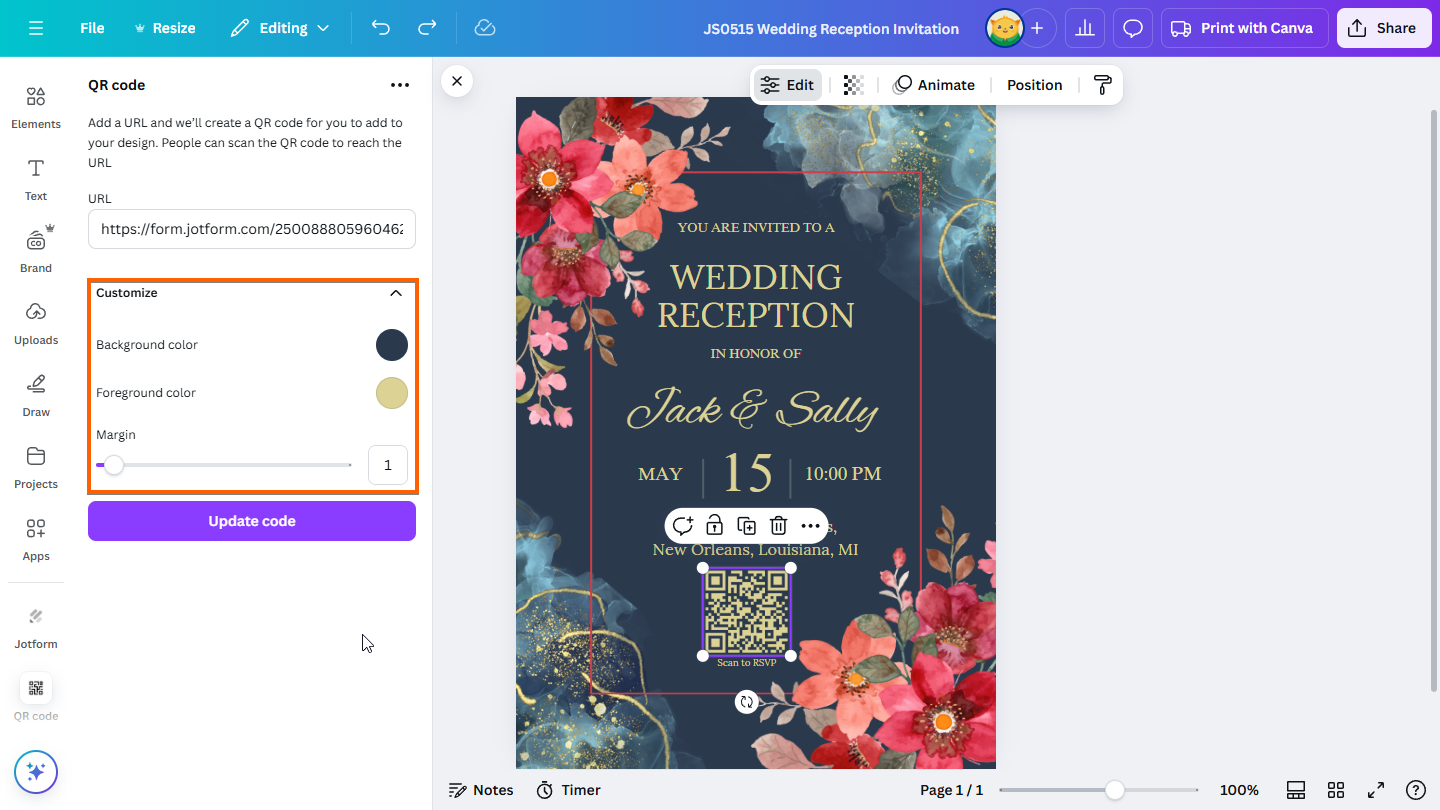Select the WEDDING RECEPTION heading text

pyautogui.click(x=756, y=295)
